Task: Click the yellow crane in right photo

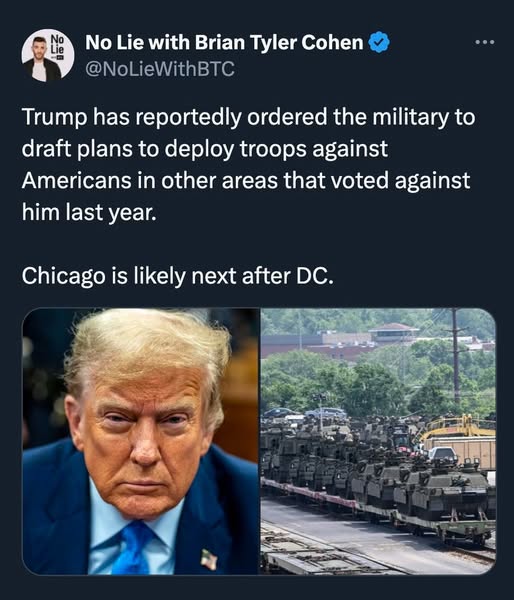Action: (455, 427)
